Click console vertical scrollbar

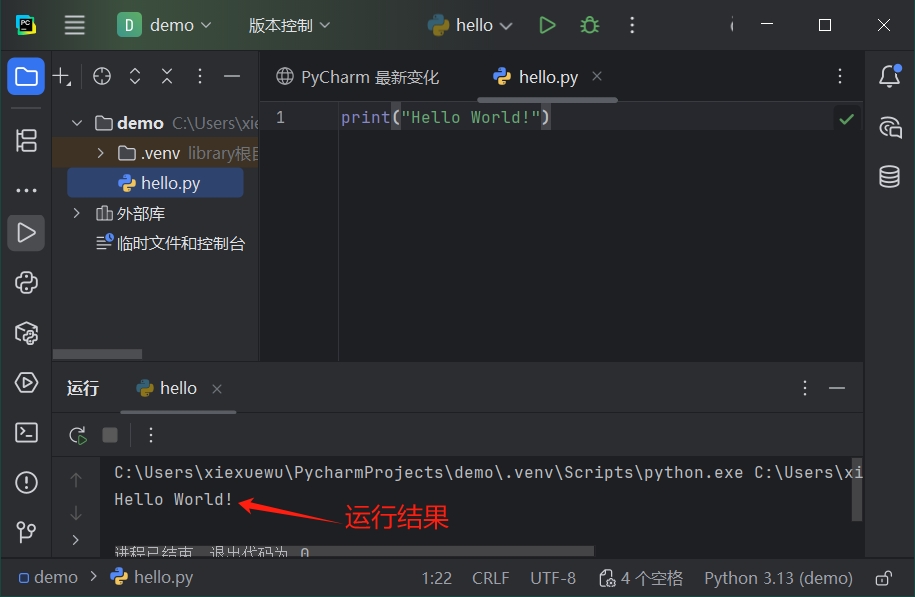[857, 489]
